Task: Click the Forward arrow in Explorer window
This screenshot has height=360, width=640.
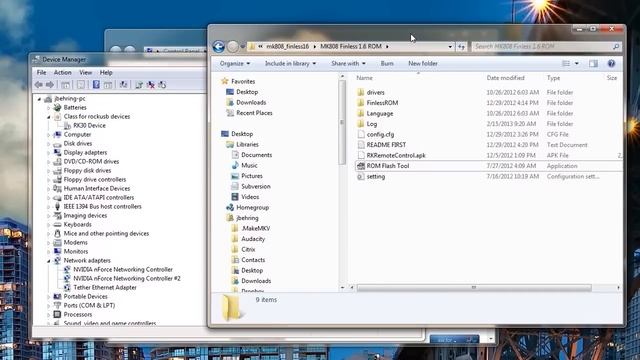Action: (x=233, y=47)
